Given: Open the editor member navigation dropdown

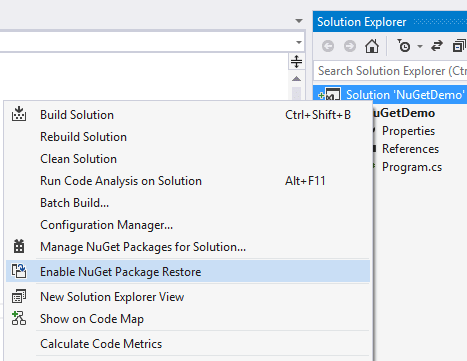Looking at the screenshot, I should [299, 42].
